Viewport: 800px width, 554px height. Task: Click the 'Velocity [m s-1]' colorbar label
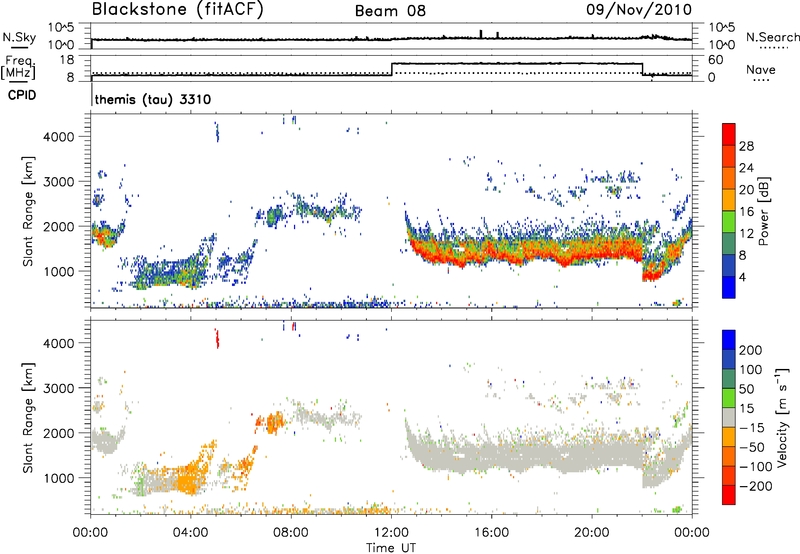pyautogui.click(x=782, y=417)
